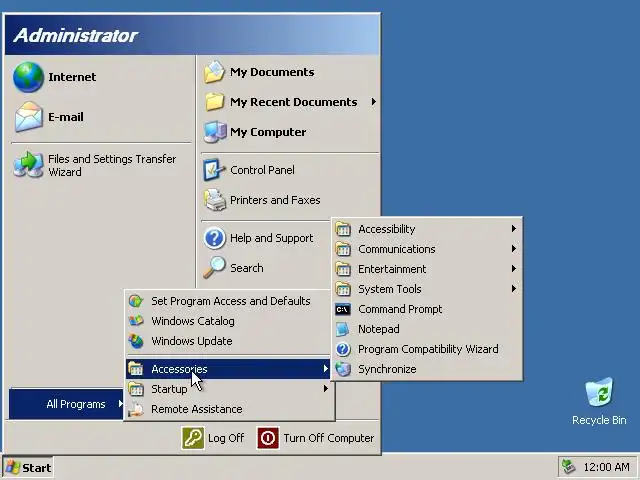Click the Windows Catalog icon
The height and width of the screenshot is (480, 640).
point(136,321)
